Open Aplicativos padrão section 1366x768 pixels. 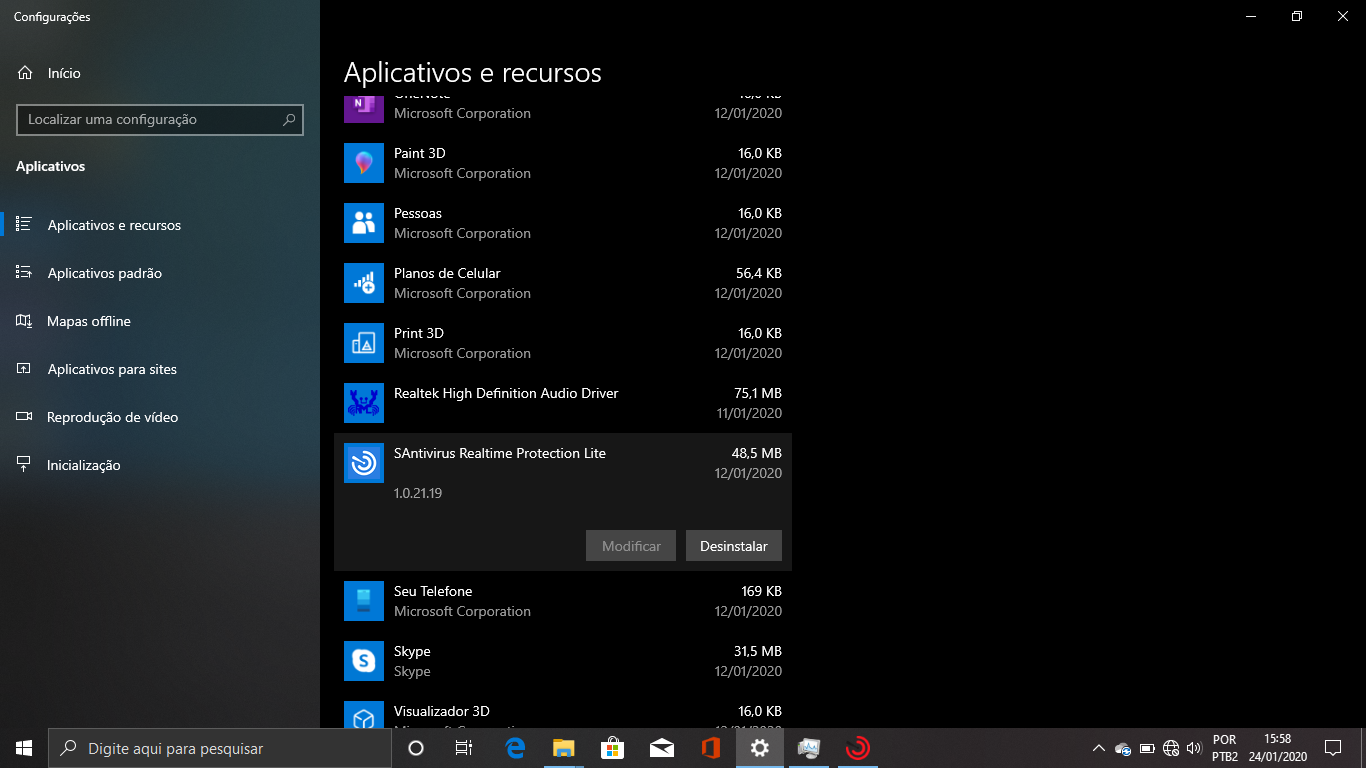(160, 273)
